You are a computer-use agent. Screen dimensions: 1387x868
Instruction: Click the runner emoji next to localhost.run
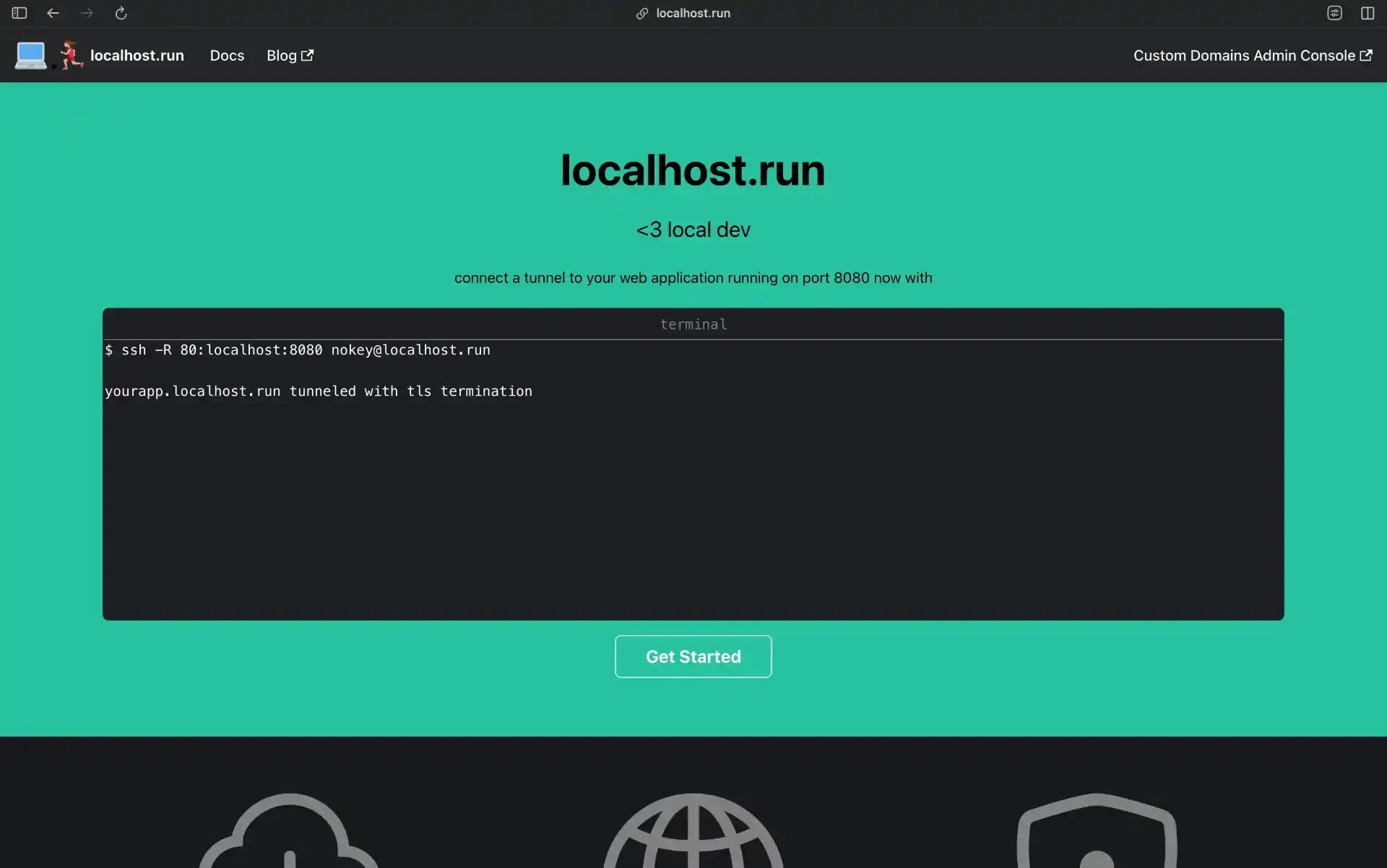pos(70,56)
